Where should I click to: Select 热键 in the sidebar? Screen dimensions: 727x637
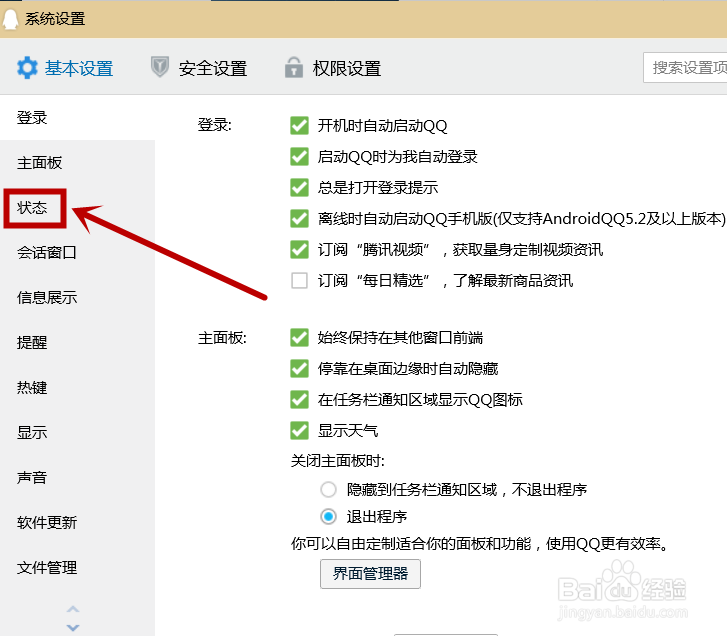coord(32,388)
